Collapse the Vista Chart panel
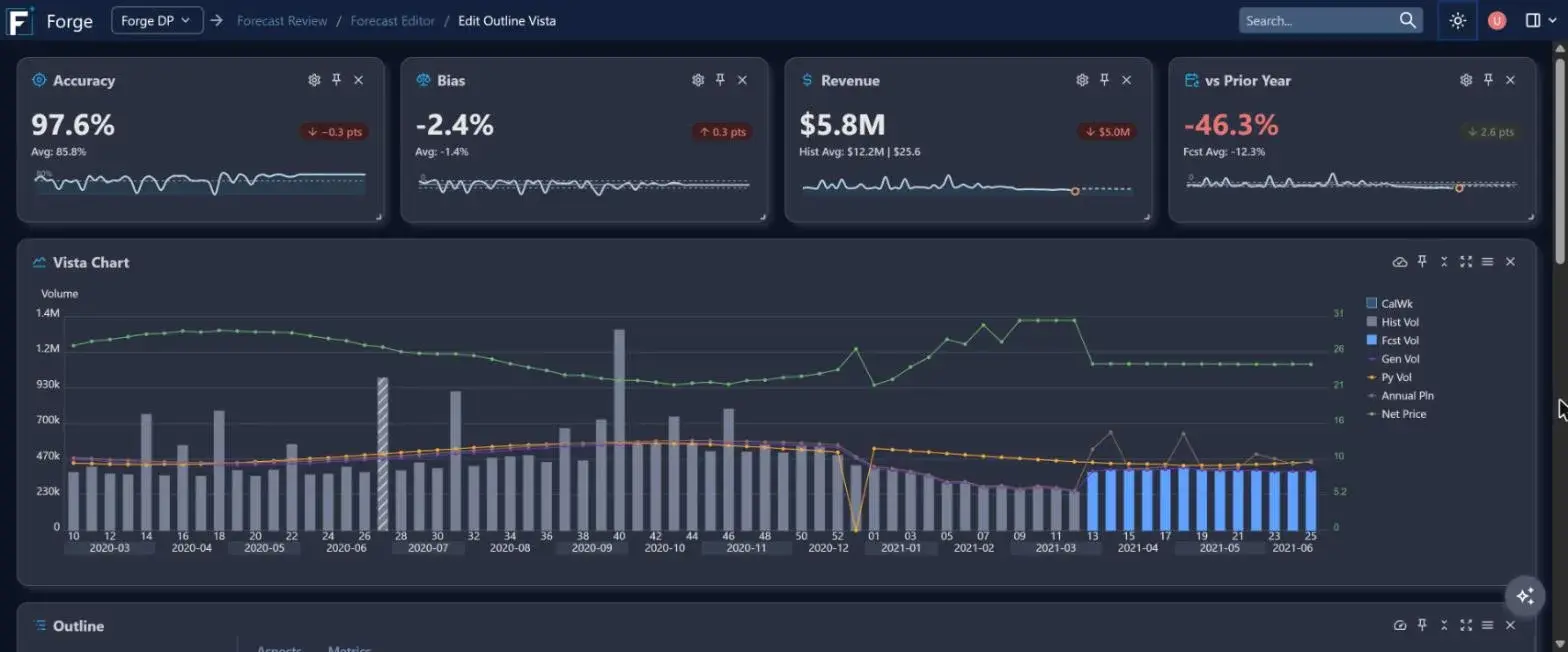Image resolution: width=1568 pixels, height=652 pixels. tap(1444, 262)
